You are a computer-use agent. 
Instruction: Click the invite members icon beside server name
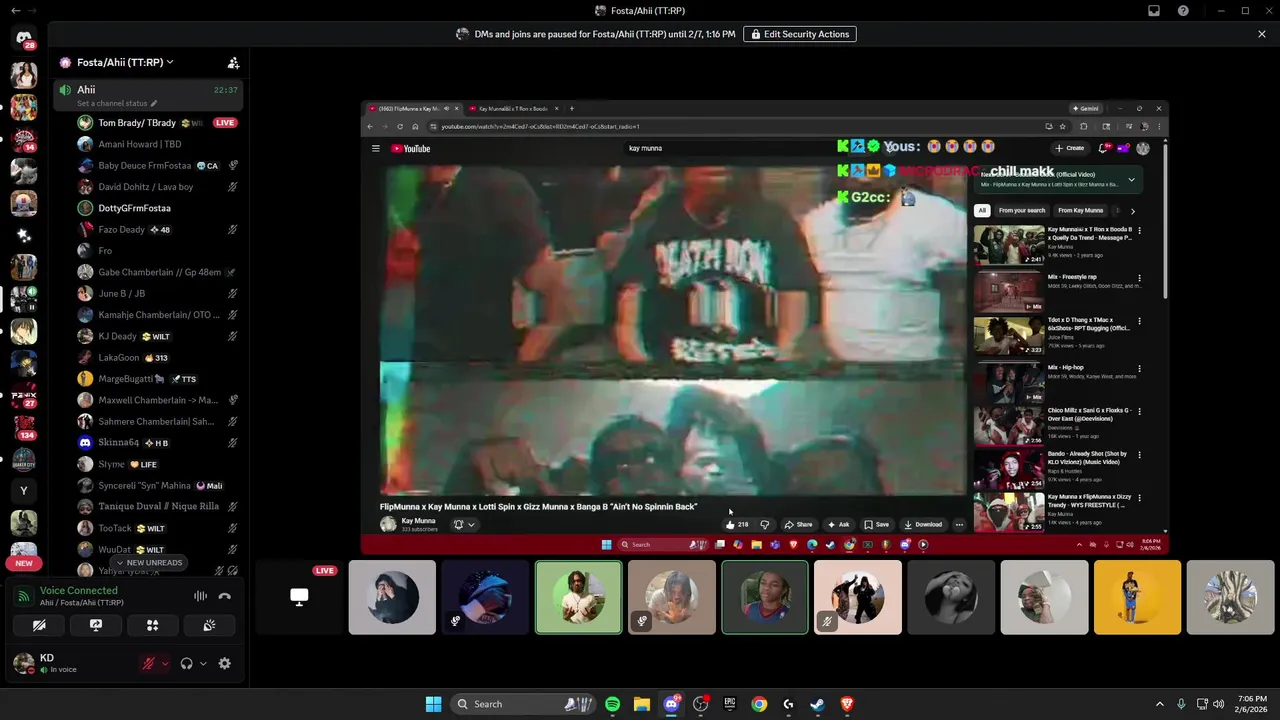(233, 62)
